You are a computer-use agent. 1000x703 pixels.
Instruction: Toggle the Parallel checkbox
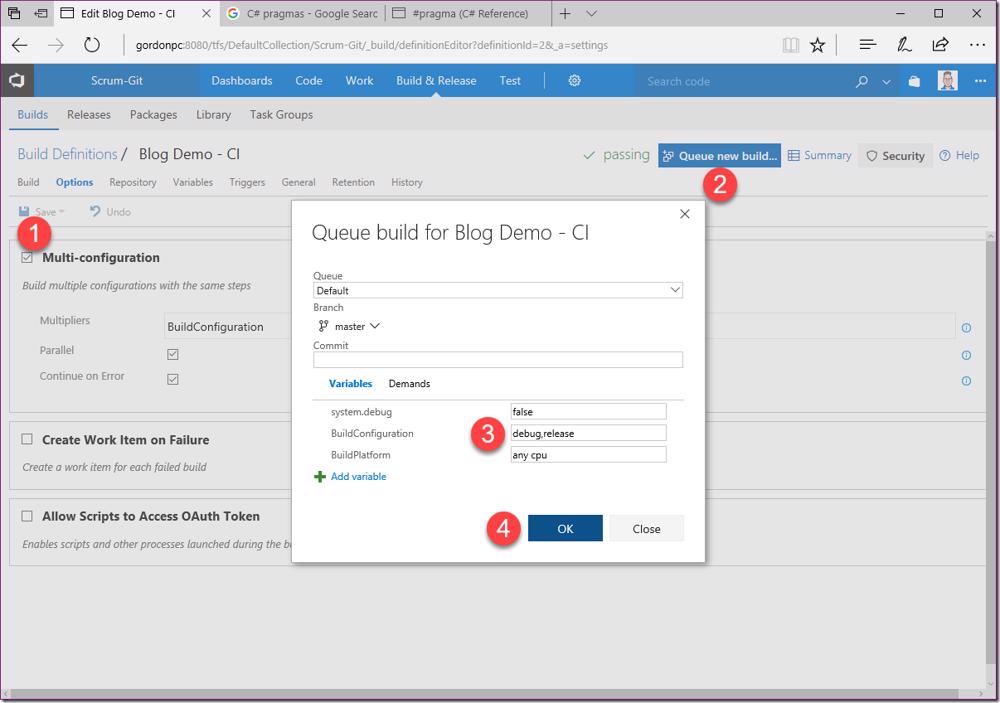172,354
